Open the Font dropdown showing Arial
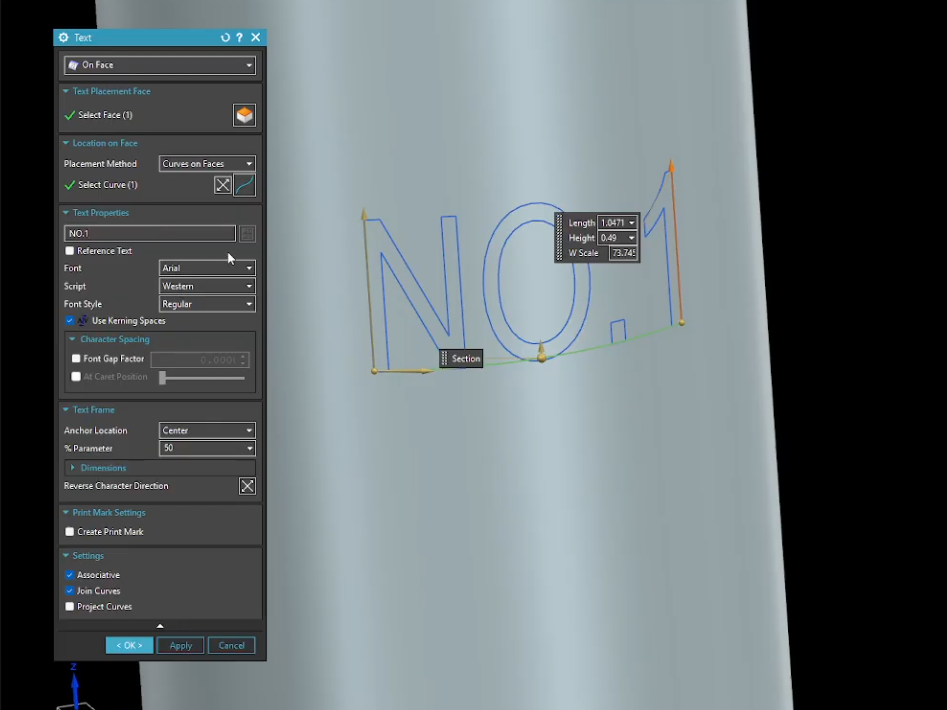This screenshot has width=947, height=710. (x=207, y=268)
